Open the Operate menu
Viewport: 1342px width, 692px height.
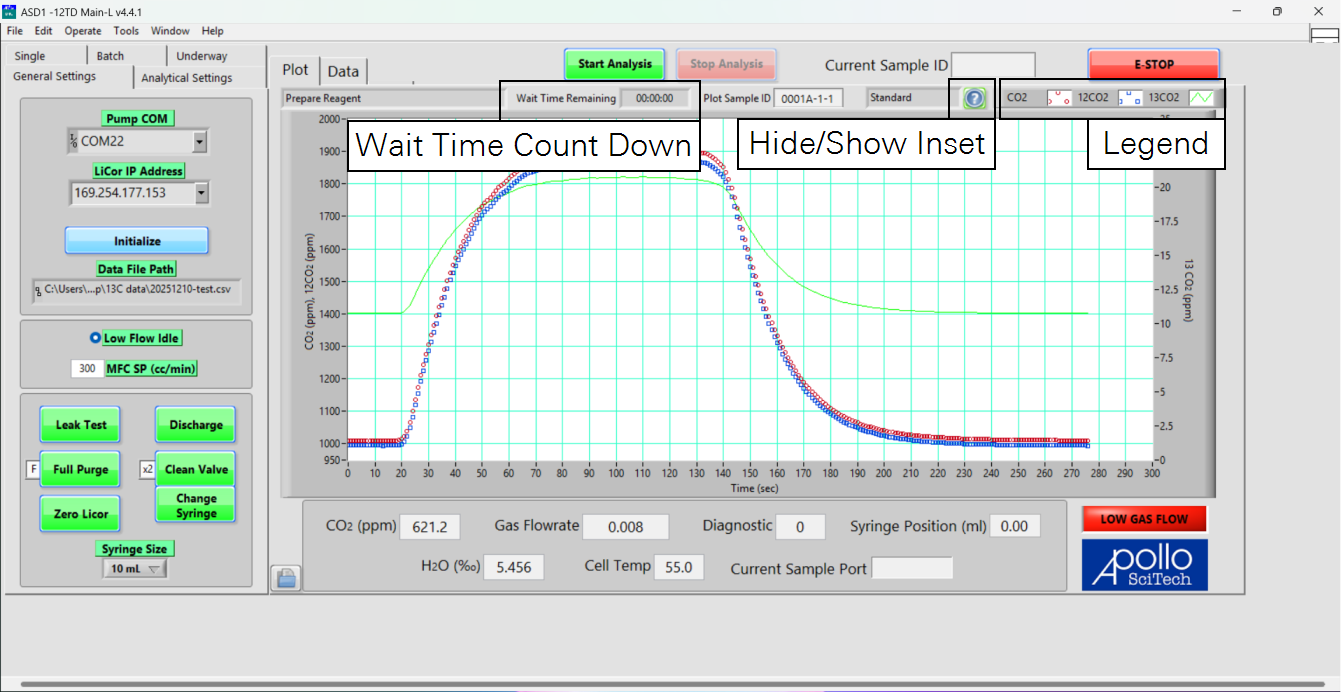83,31
